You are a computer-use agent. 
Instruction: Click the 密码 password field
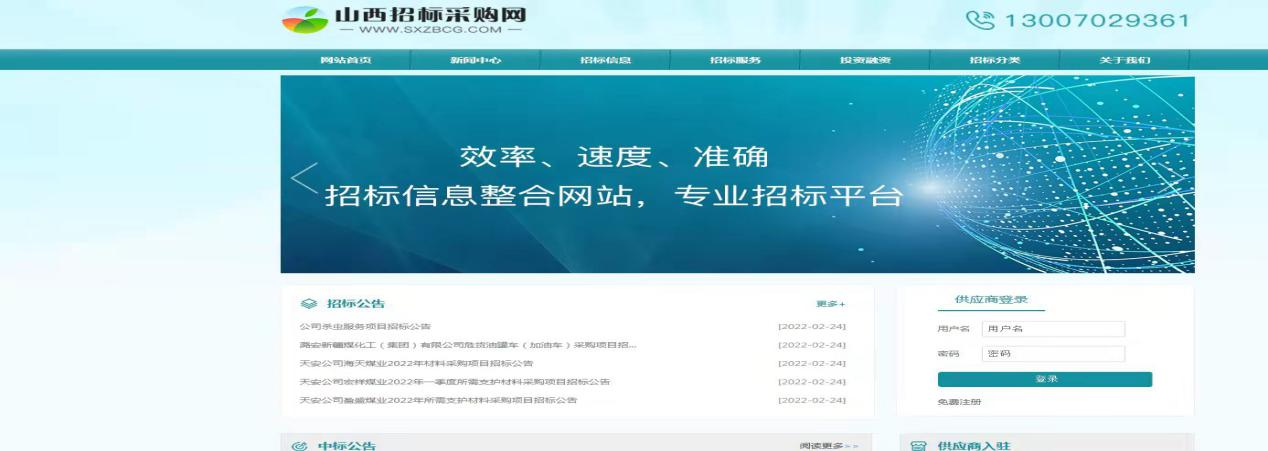(x=1053, y=354)
